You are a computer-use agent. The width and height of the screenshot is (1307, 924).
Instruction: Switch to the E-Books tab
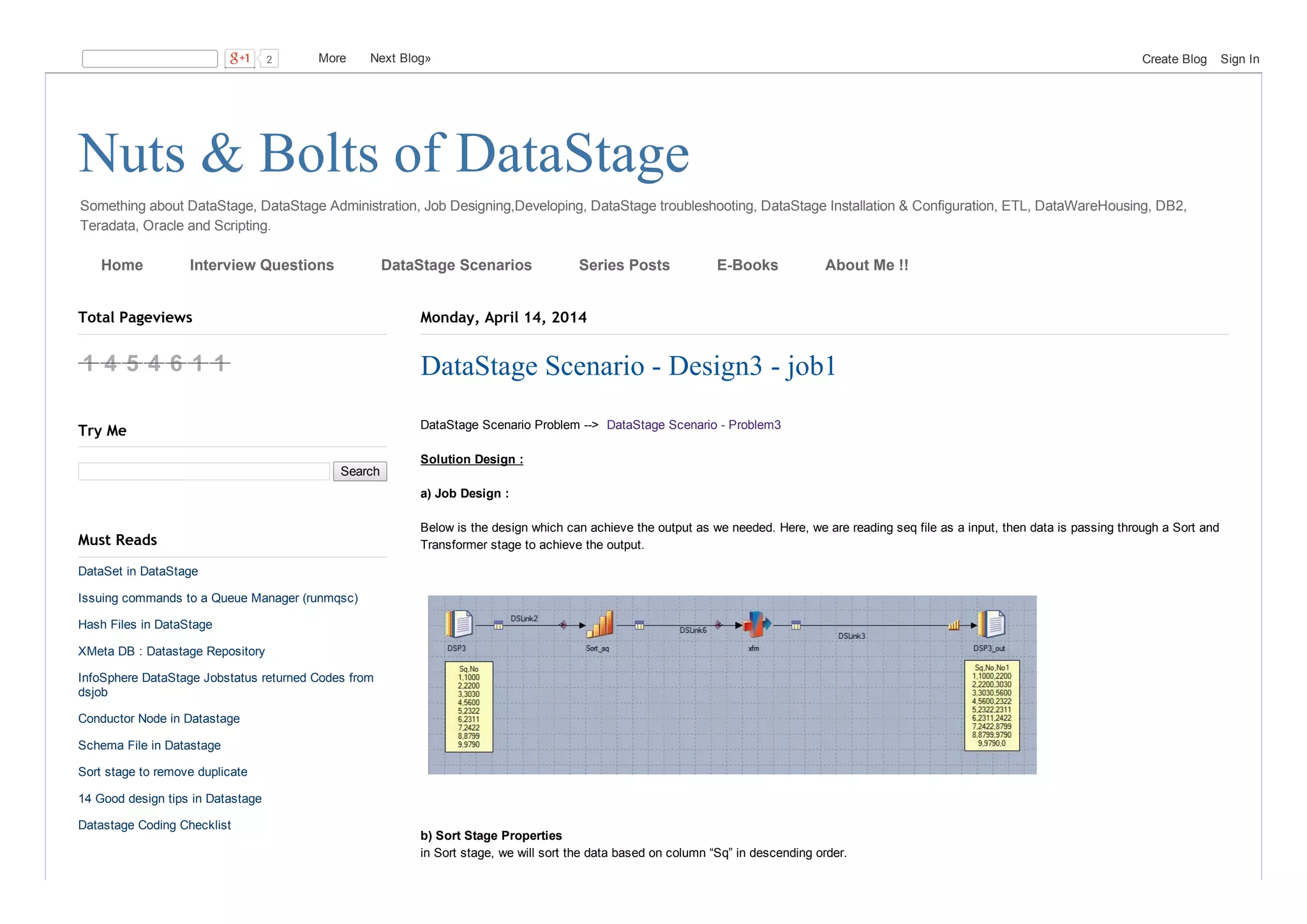[x=747, y=265]
